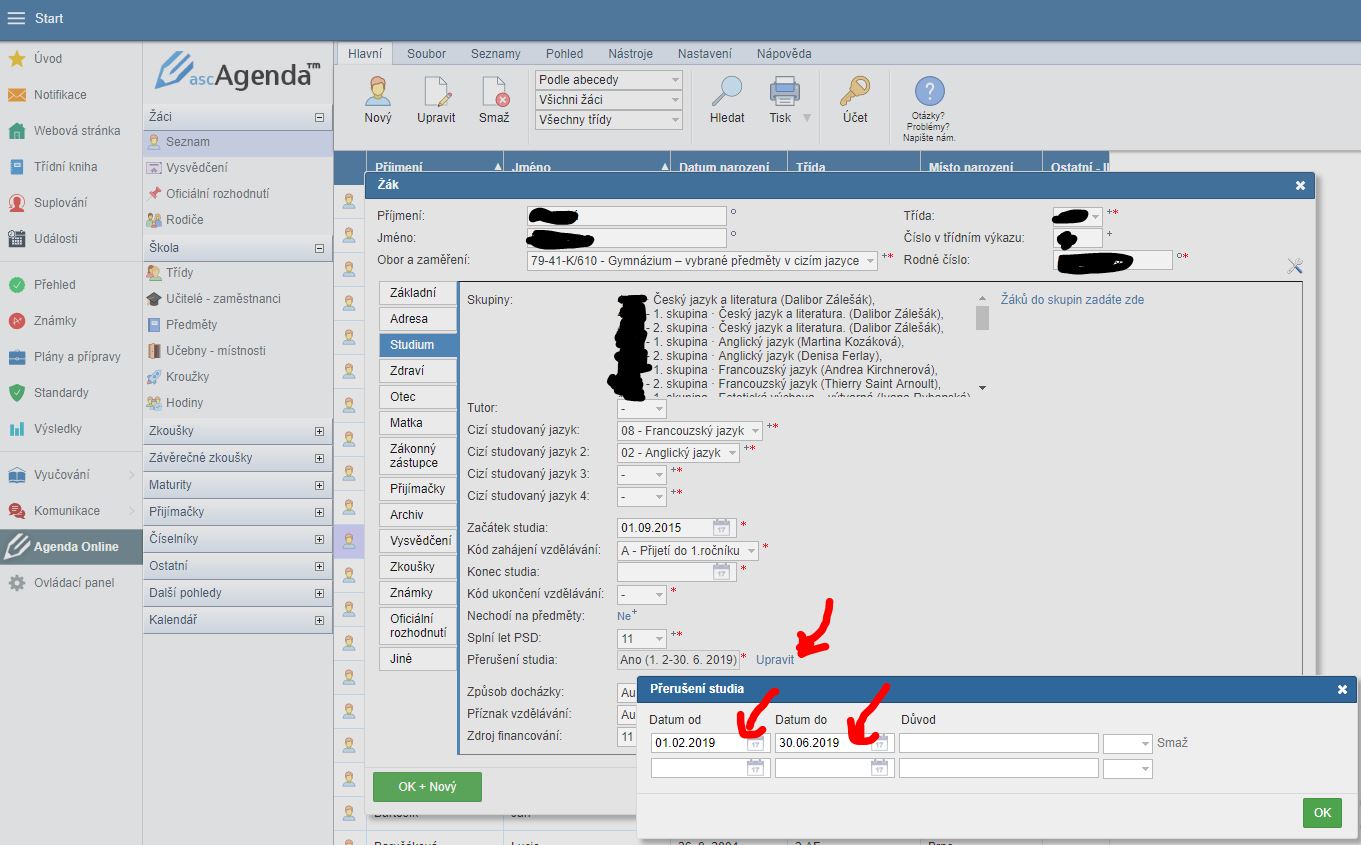Click the Upravit link for Přerušení studia

[775, 660]
